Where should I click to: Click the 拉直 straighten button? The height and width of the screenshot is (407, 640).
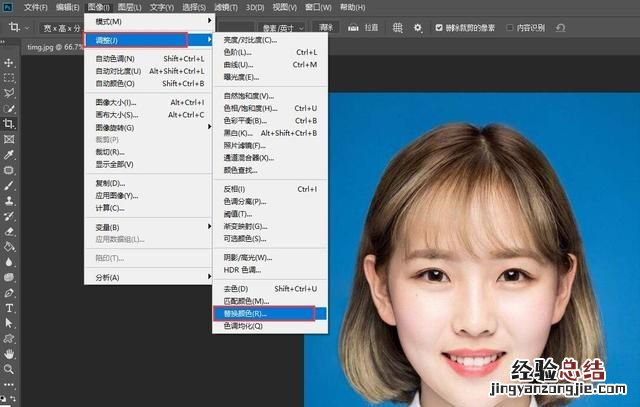(x=366, y=27)
